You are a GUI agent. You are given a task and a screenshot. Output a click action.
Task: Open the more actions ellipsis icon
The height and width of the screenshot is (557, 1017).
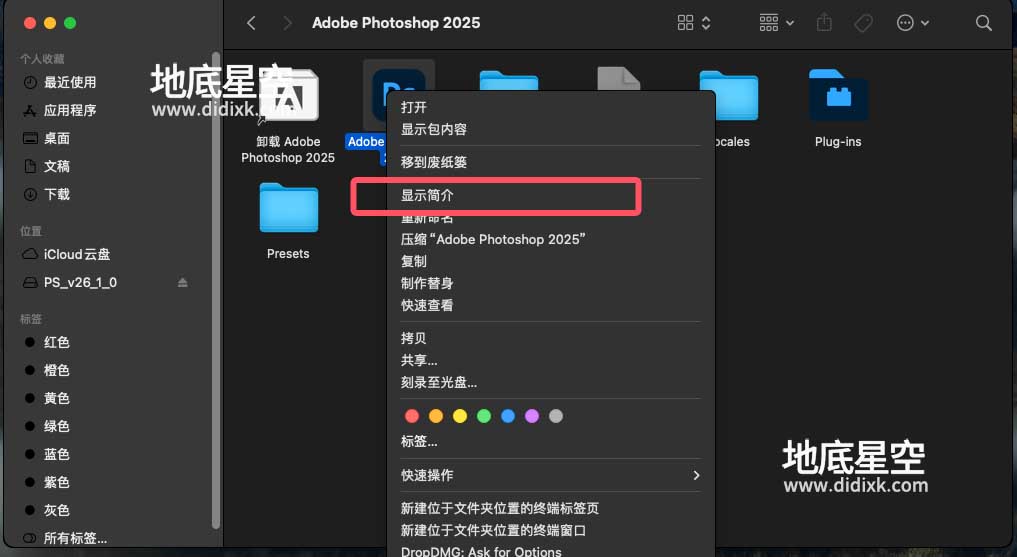[x=905, y=23]
